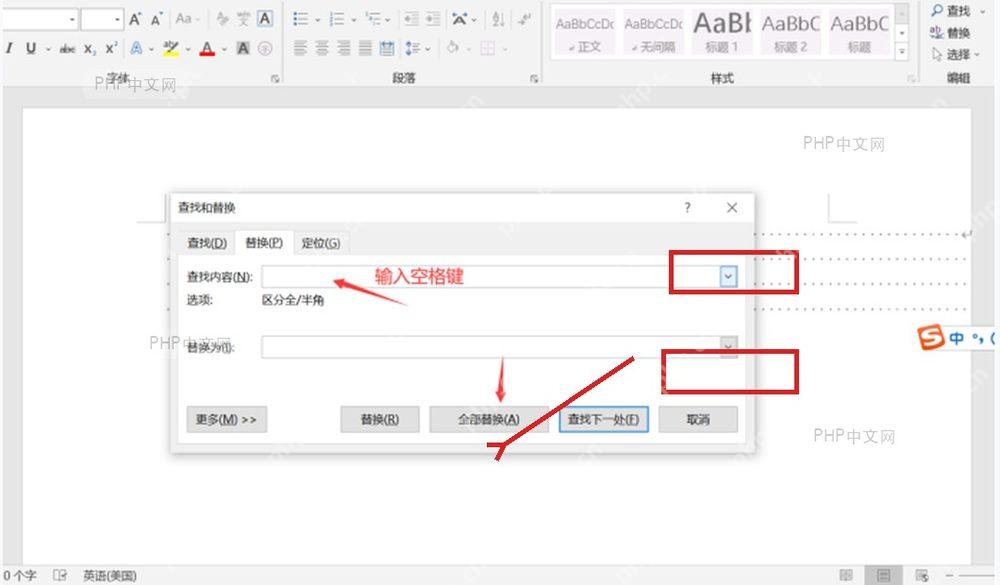Switch to the 查找(D) tab
The width and height of the screenshot is (1000, 585).
point(207,242)
